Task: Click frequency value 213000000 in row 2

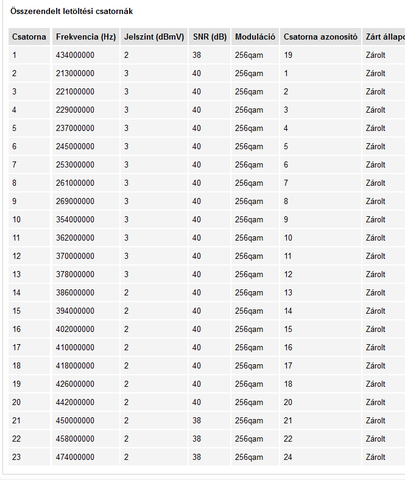Action: coord(75,73)
